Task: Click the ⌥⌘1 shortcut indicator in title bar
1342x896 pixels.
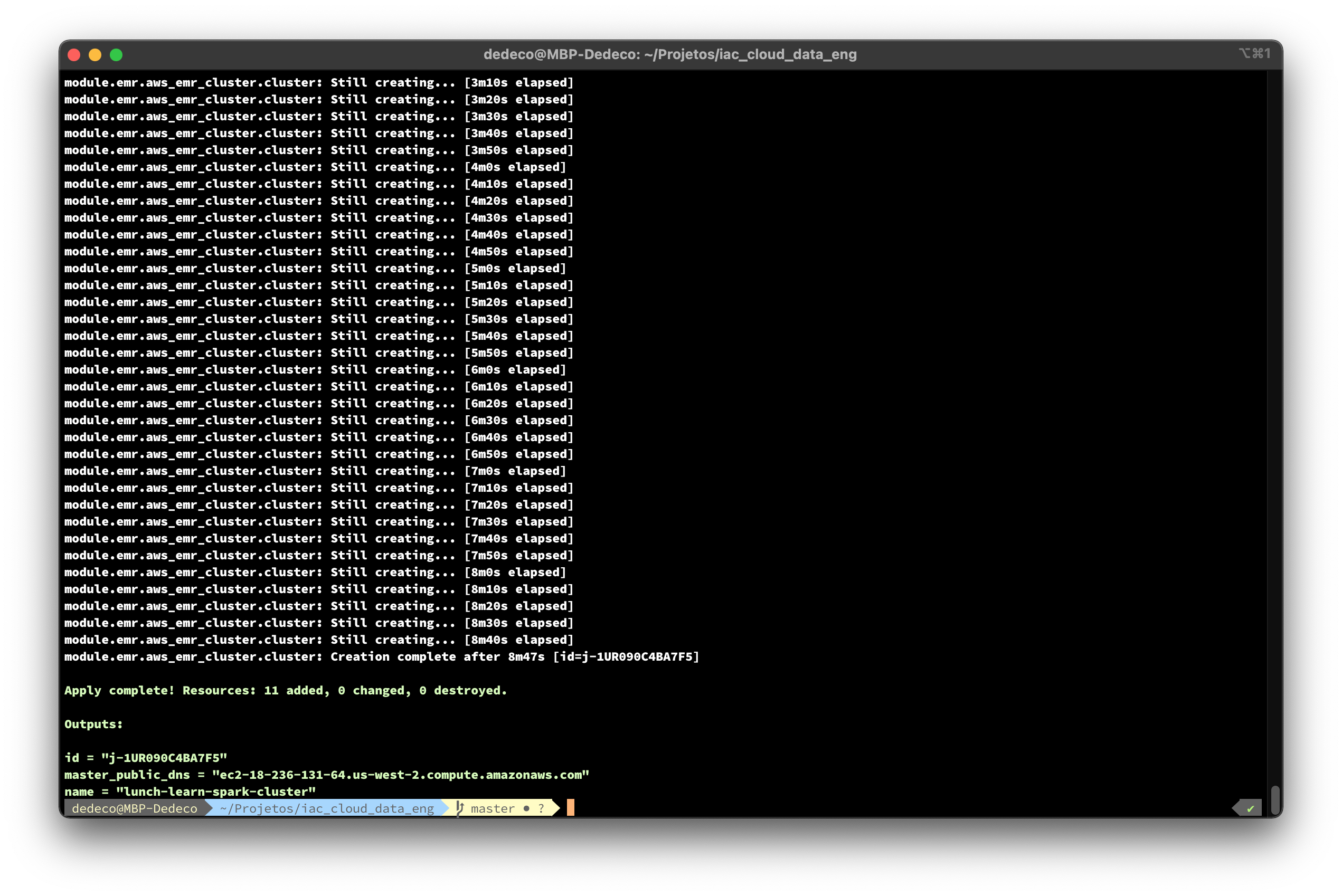Action: (x=1254, y=54)
